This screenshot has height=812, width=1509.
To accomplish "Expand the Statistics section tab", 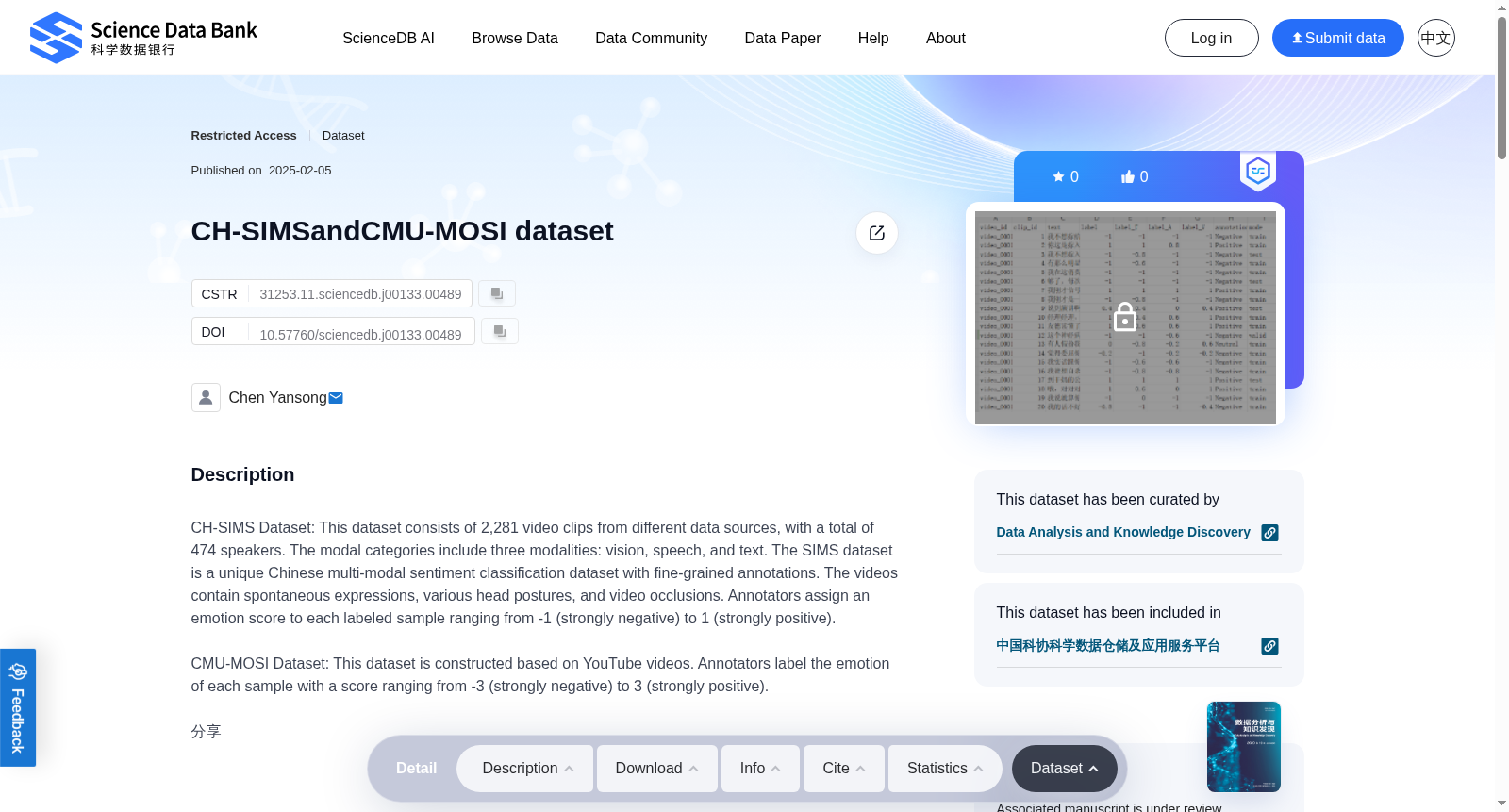I will click(x=945, y=769).
